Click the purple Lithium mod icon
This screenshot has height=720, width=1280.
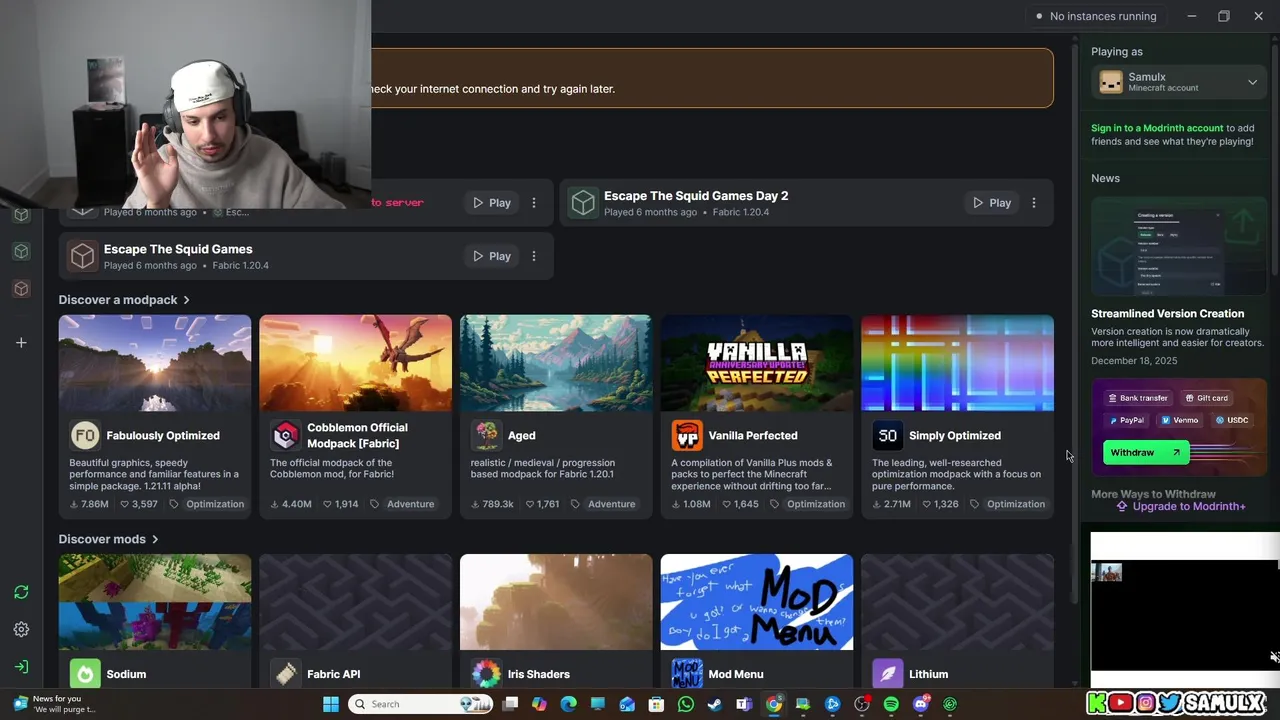[x=888, y=674]
